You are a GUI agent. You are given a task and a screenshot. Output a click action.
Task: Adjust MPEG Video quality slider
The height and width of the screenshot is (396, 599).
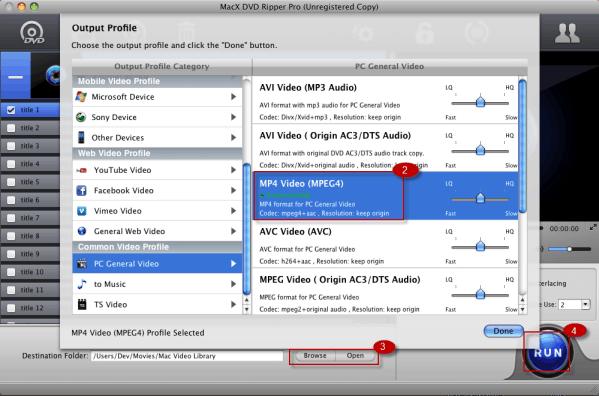(x=480, y=294)
